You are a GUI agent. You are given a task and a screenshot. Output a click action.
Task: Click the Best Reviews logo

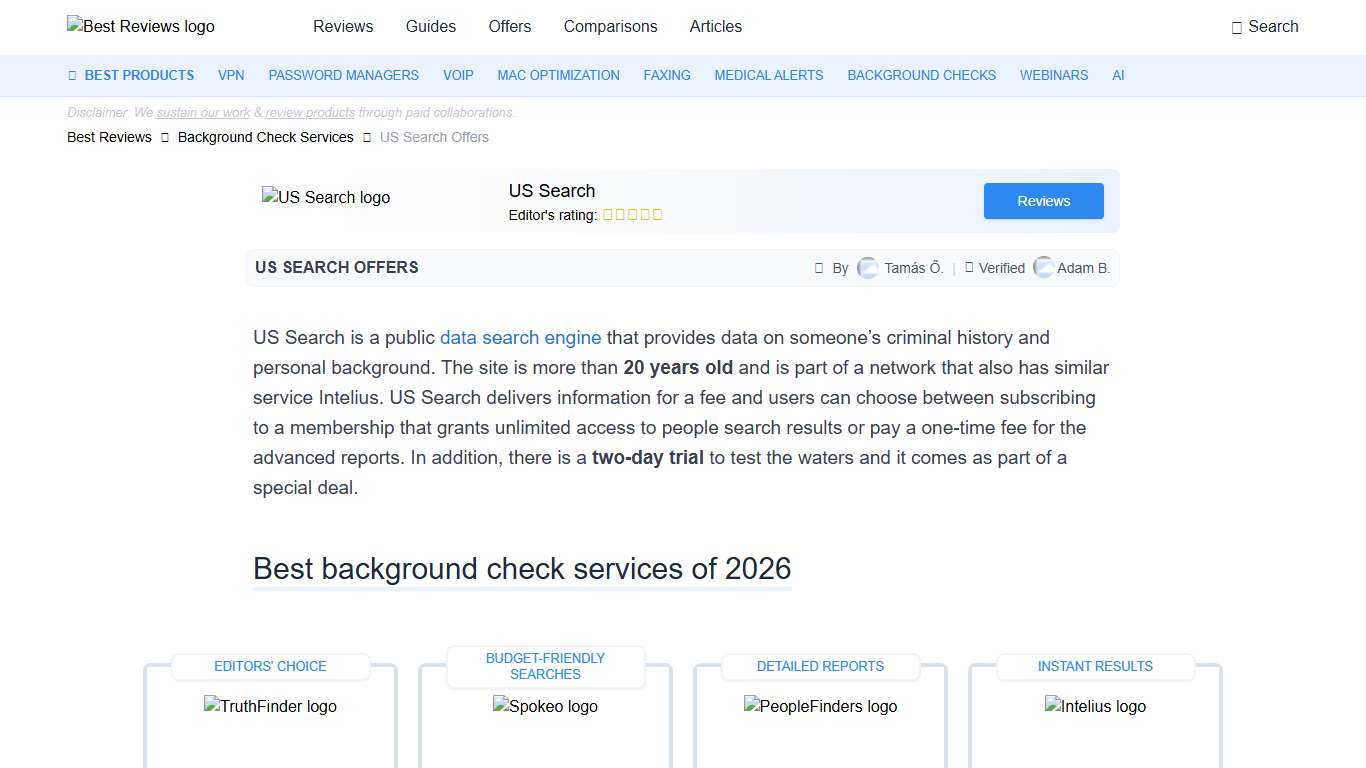pyautogui.click(x=141, y=27)
